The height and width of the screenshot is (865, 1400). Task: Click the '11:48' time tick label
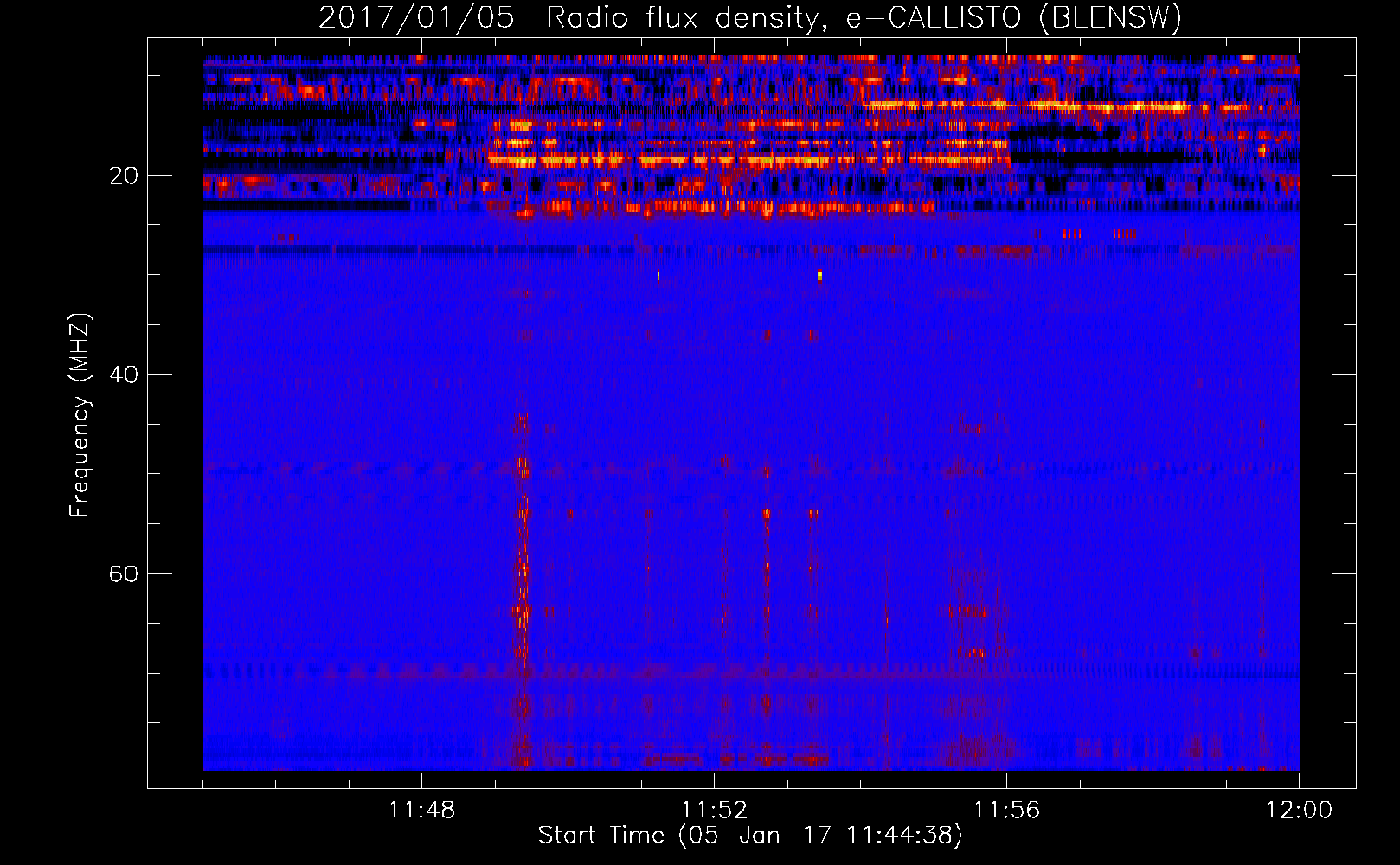(x=421, y=811)
